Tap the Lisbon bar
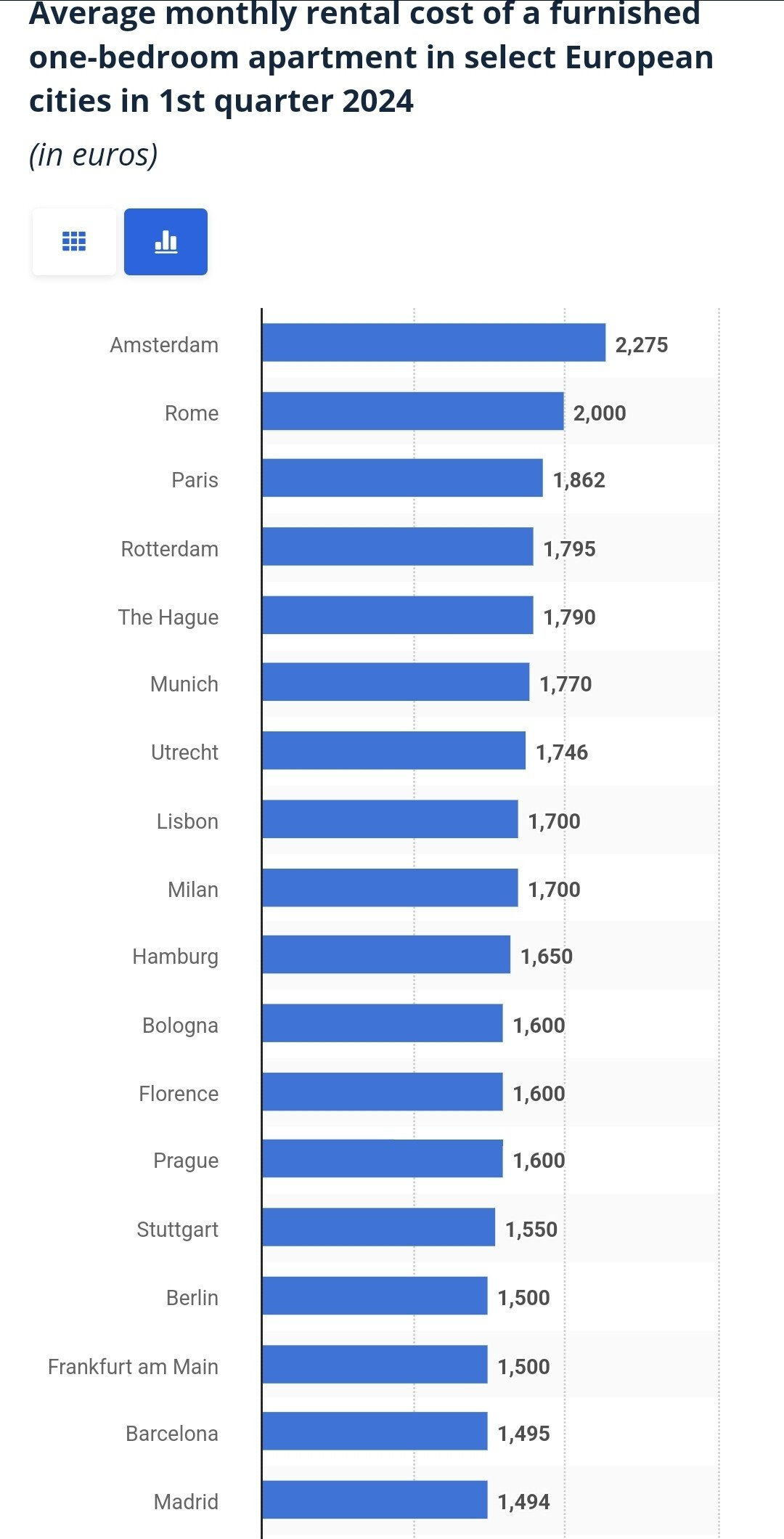 tap(390, 819)
